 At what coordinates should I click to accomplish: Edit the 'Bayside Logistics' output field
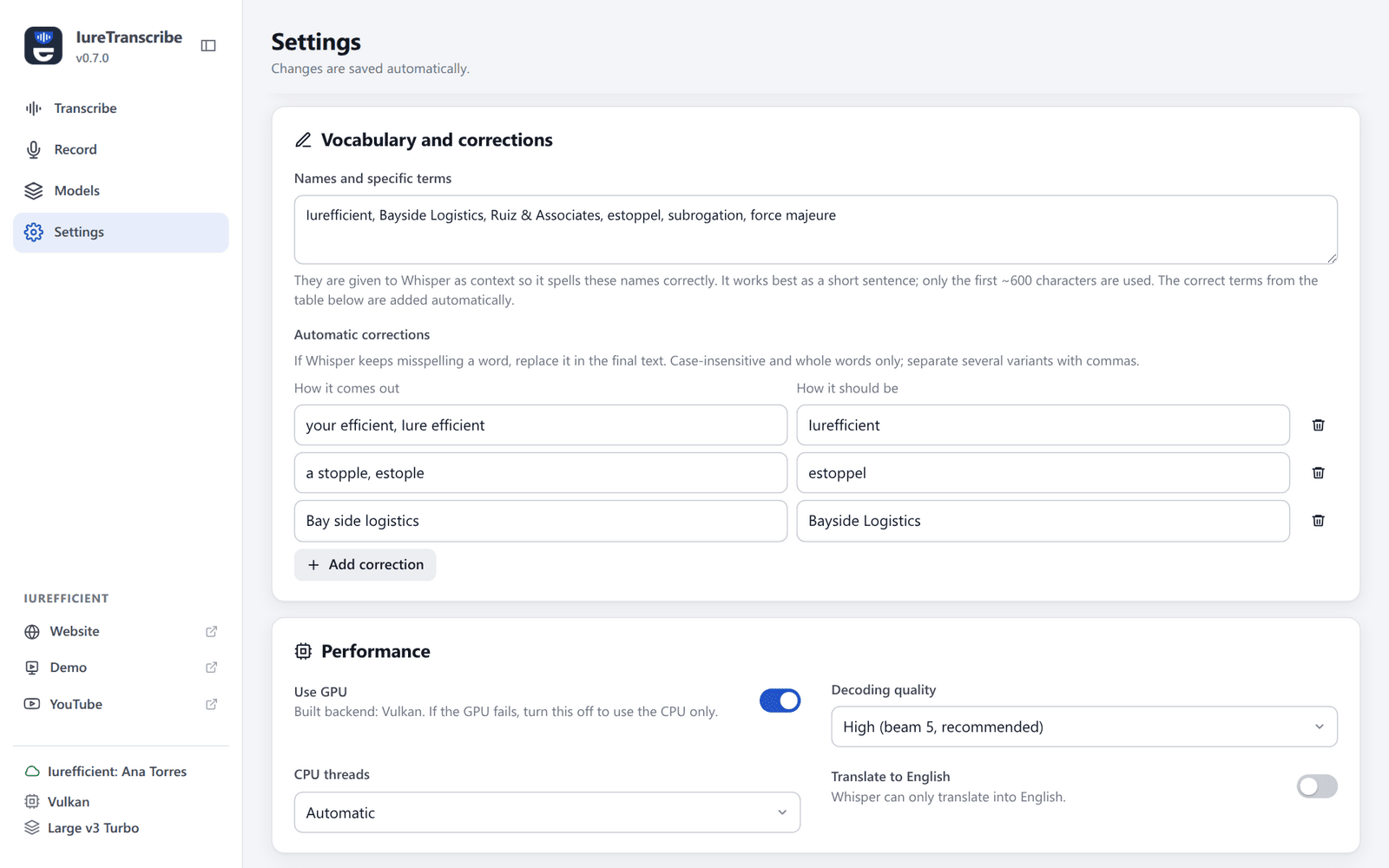tap(1043, 521)
